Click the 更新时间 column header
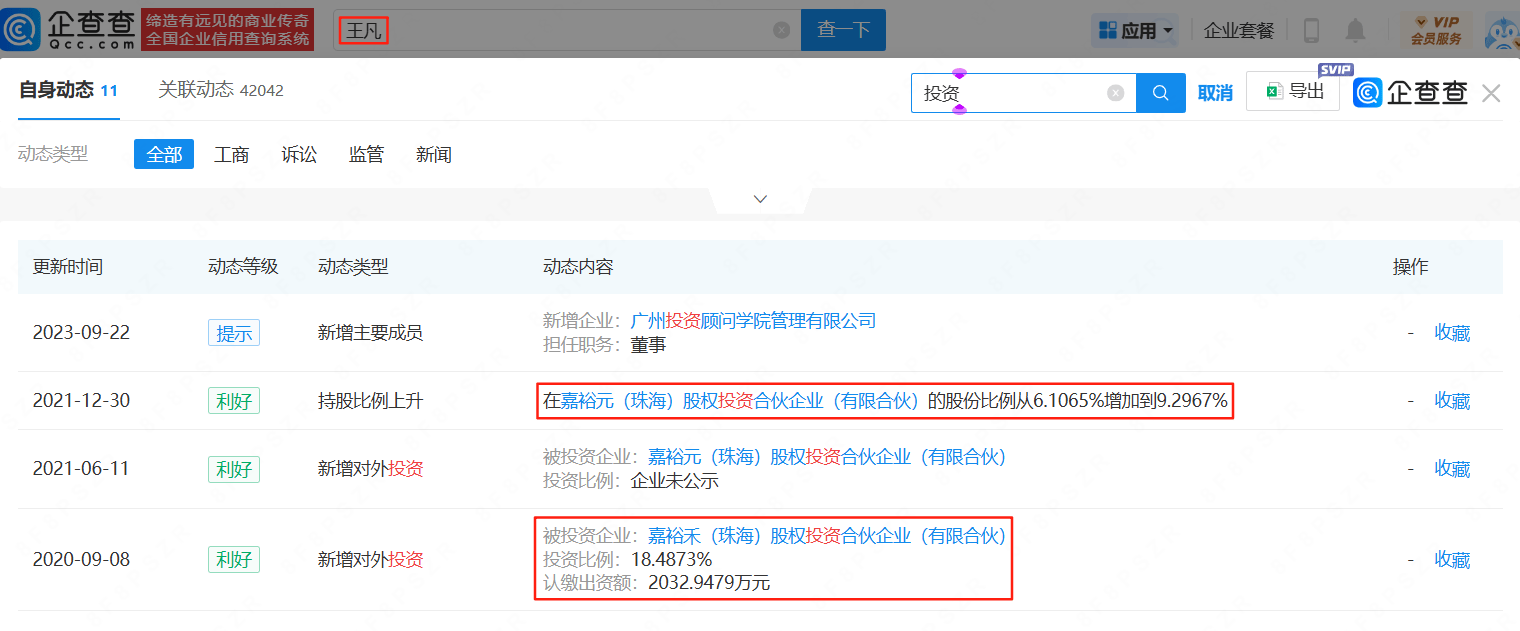Viewport: 1520px width, 631px height. coord(68,267)
